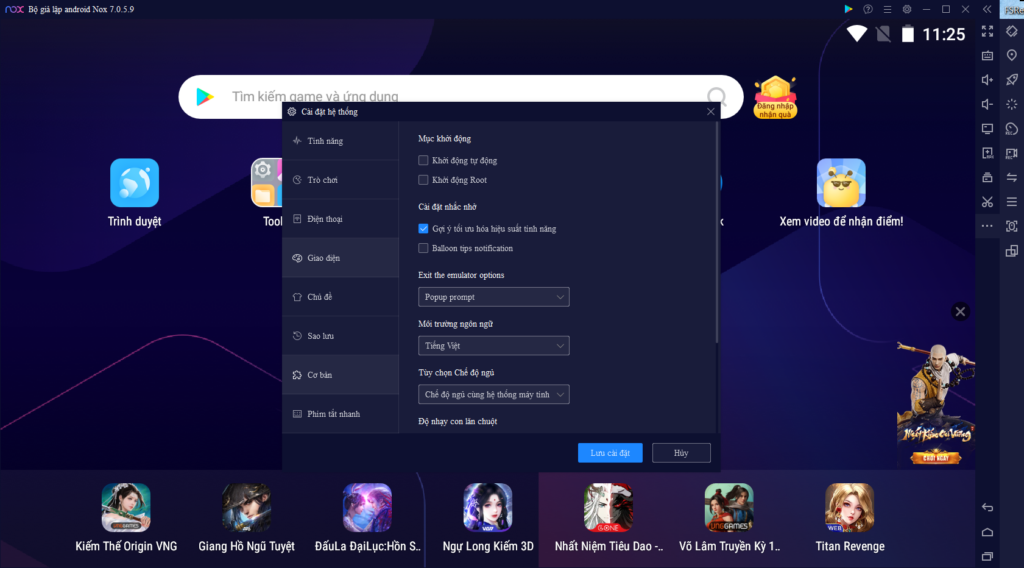Open Google Play icon in Nox title bar
The image size is (1024, 568).
point(848,9)
